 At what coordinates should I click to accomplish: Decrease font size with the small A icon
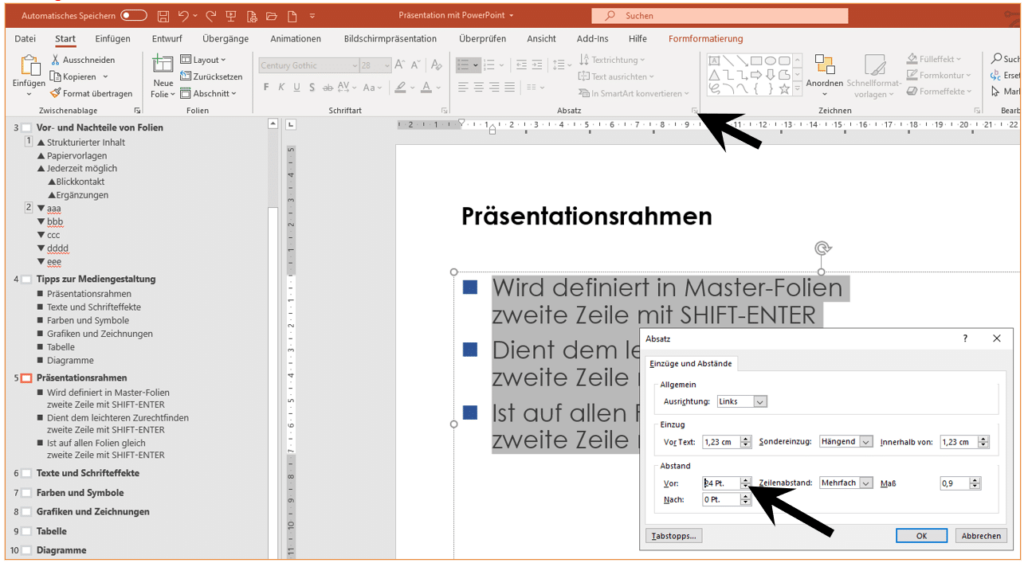[415, 65]
